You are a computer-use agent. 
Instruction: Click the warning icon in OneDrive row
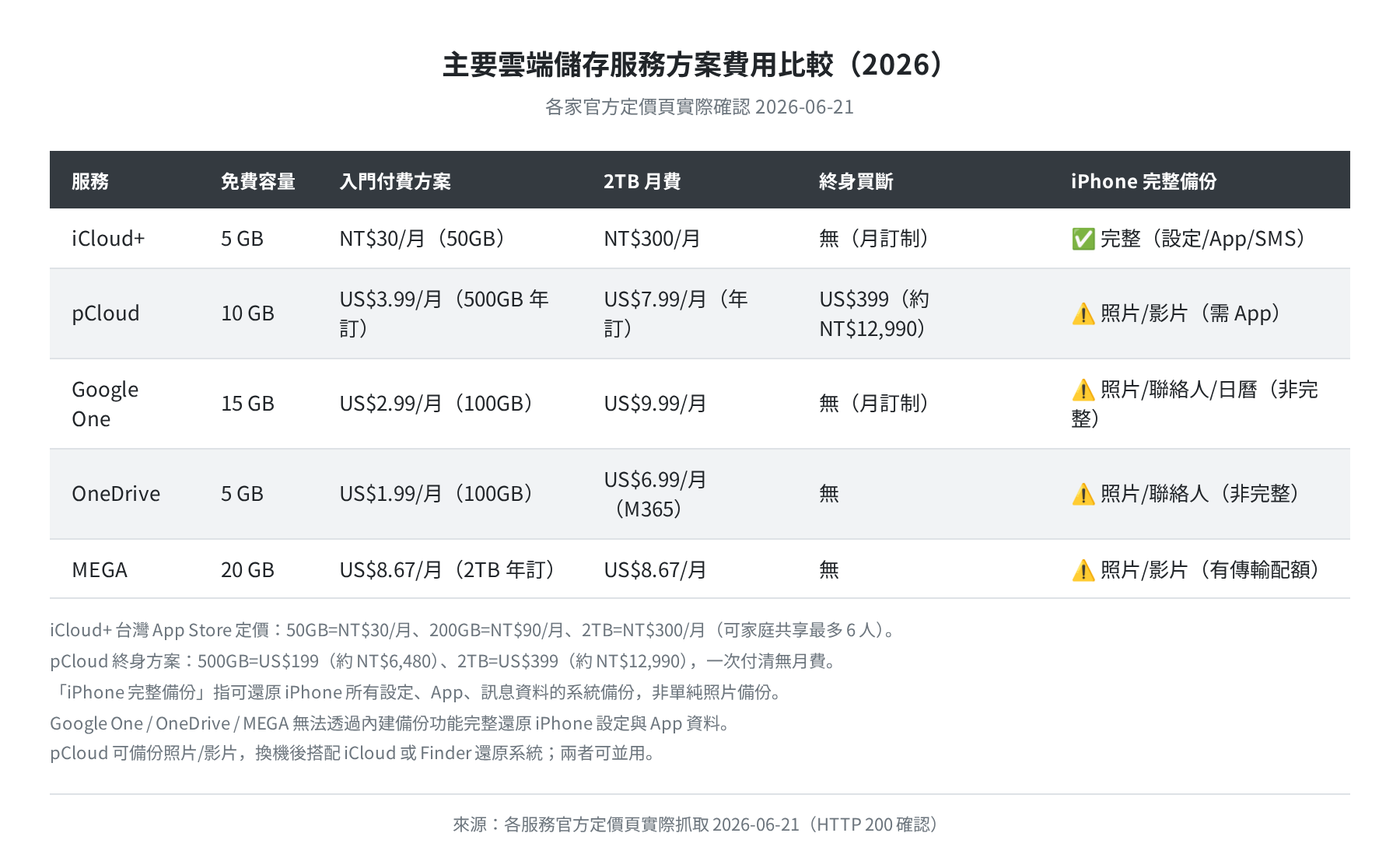click(x=1083, y=494)
